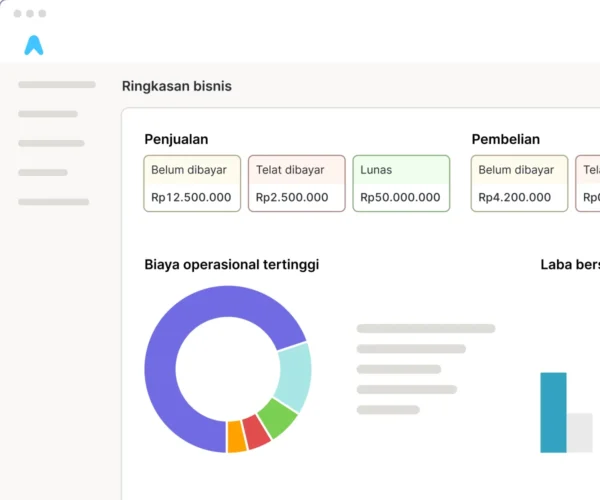Select the Biaya operasional tertinggi heading
Screen dimensions: 600x500
[x=232, y=265]
